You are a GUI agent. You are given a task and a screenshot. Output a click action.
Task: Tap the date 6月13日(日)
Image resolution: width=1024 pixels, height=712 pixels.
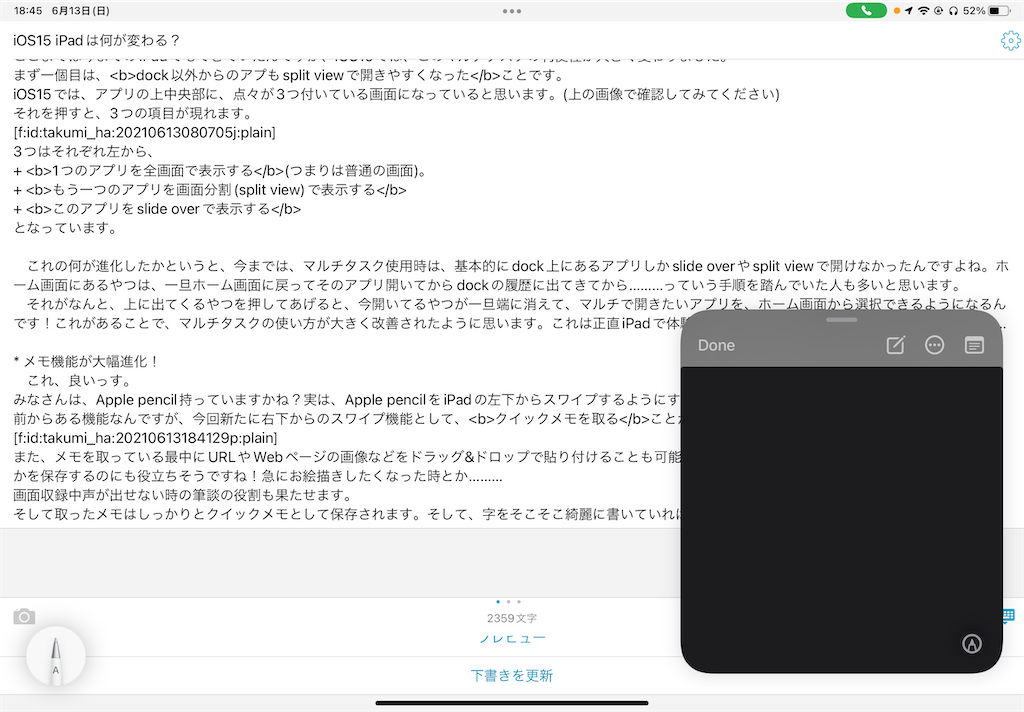click(80, 10)
